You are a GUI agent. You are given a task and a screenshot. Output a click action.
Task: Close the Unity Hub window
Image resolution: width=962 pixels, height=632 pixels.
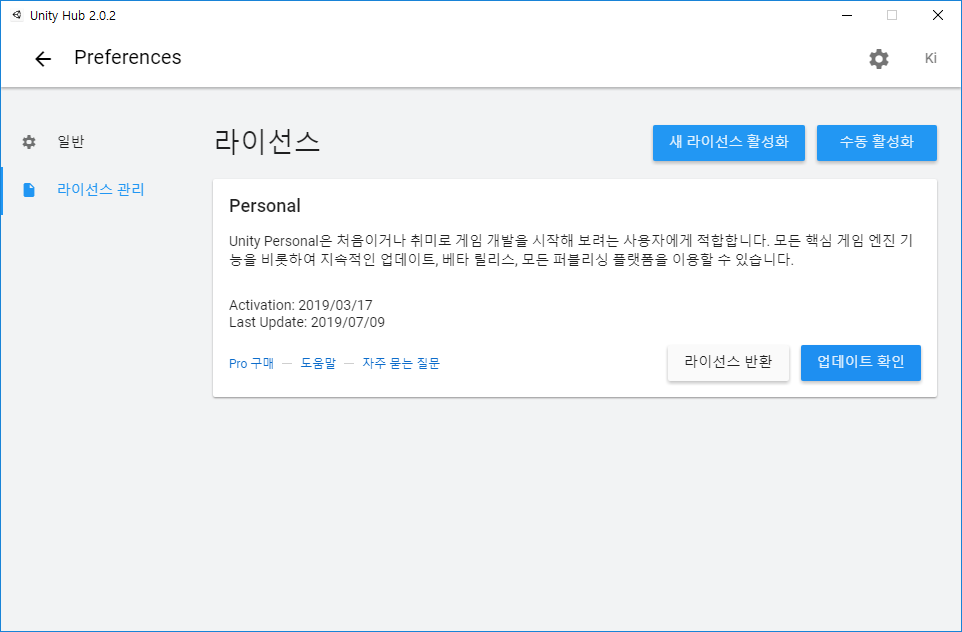point(937,15)
